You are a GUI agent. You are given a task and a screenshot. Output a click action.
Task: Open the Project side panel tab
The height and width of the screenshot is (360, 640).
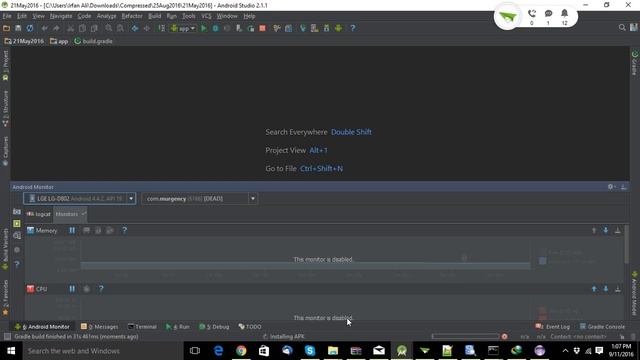tap(5, 65)
